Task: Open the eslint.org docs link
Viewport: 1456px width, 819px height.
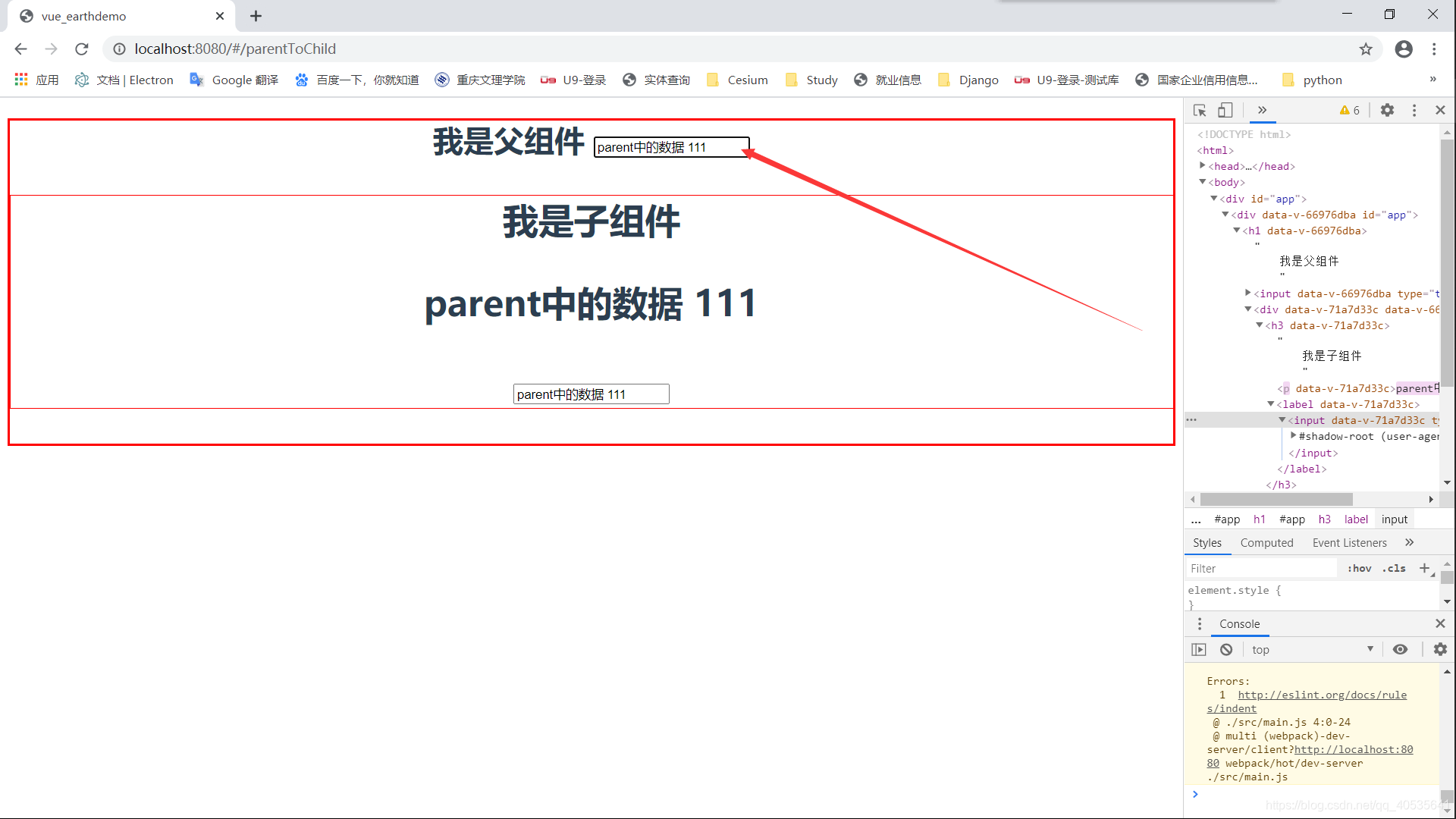Action: pyautogui.click(x=1322, y=695)
